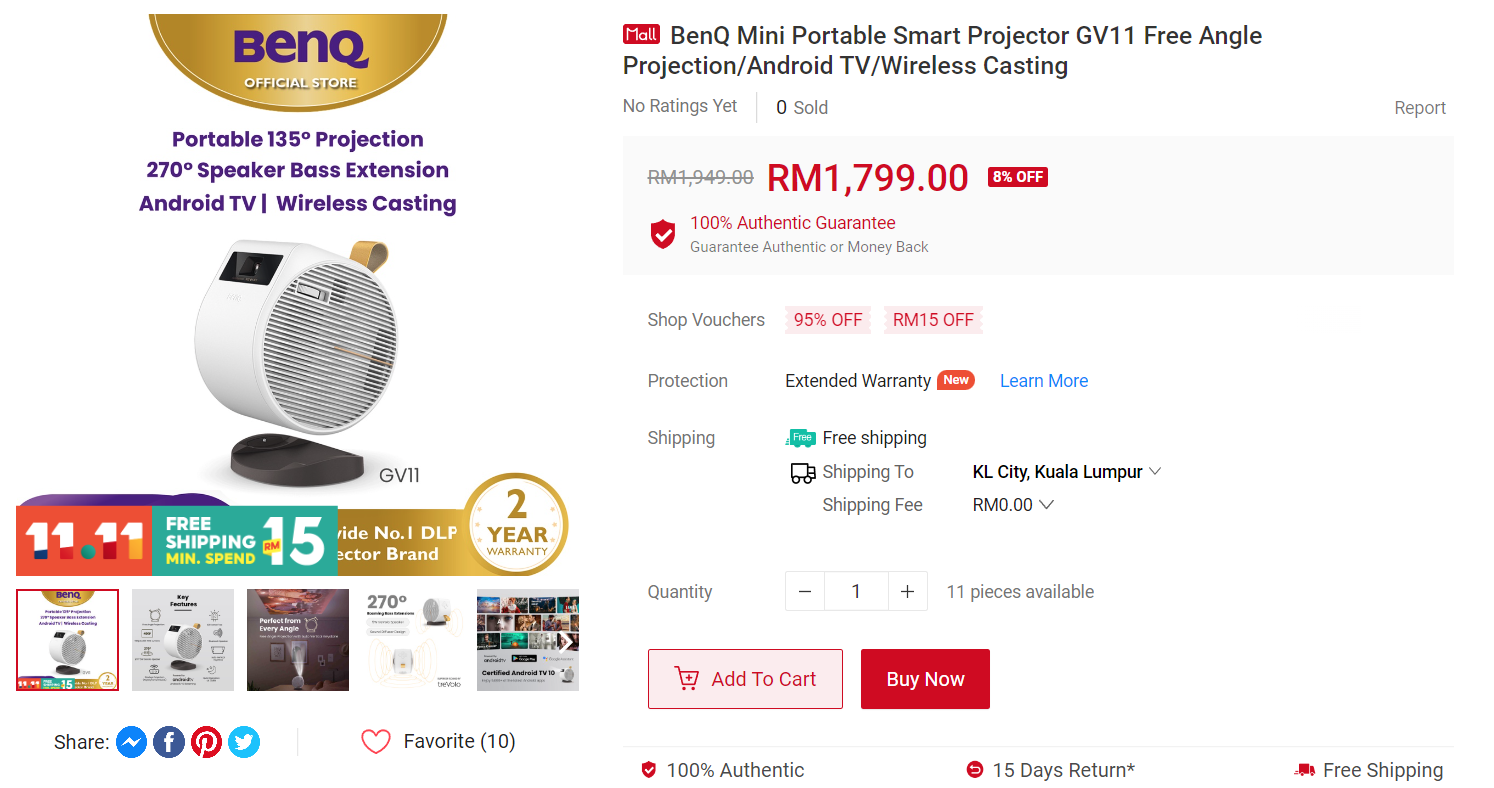This screenshot has width=1494, height=788.
Task: Increase quantity with the plus stepper
Action: [907, 591]
